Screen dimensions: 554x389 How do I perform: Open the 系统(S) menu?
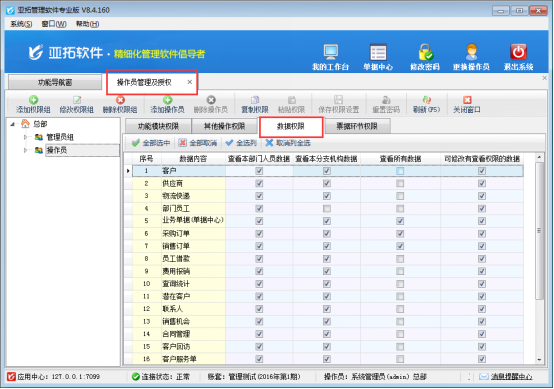(21, 24)
